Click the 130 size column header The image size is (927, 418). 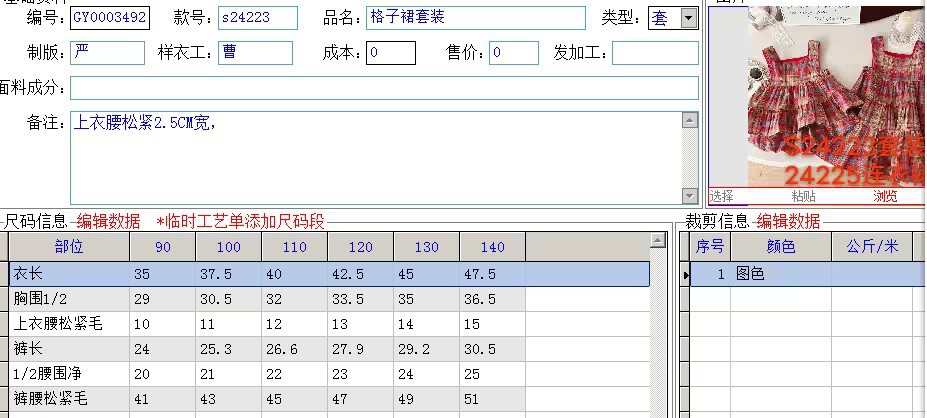(x=427, y=247)
